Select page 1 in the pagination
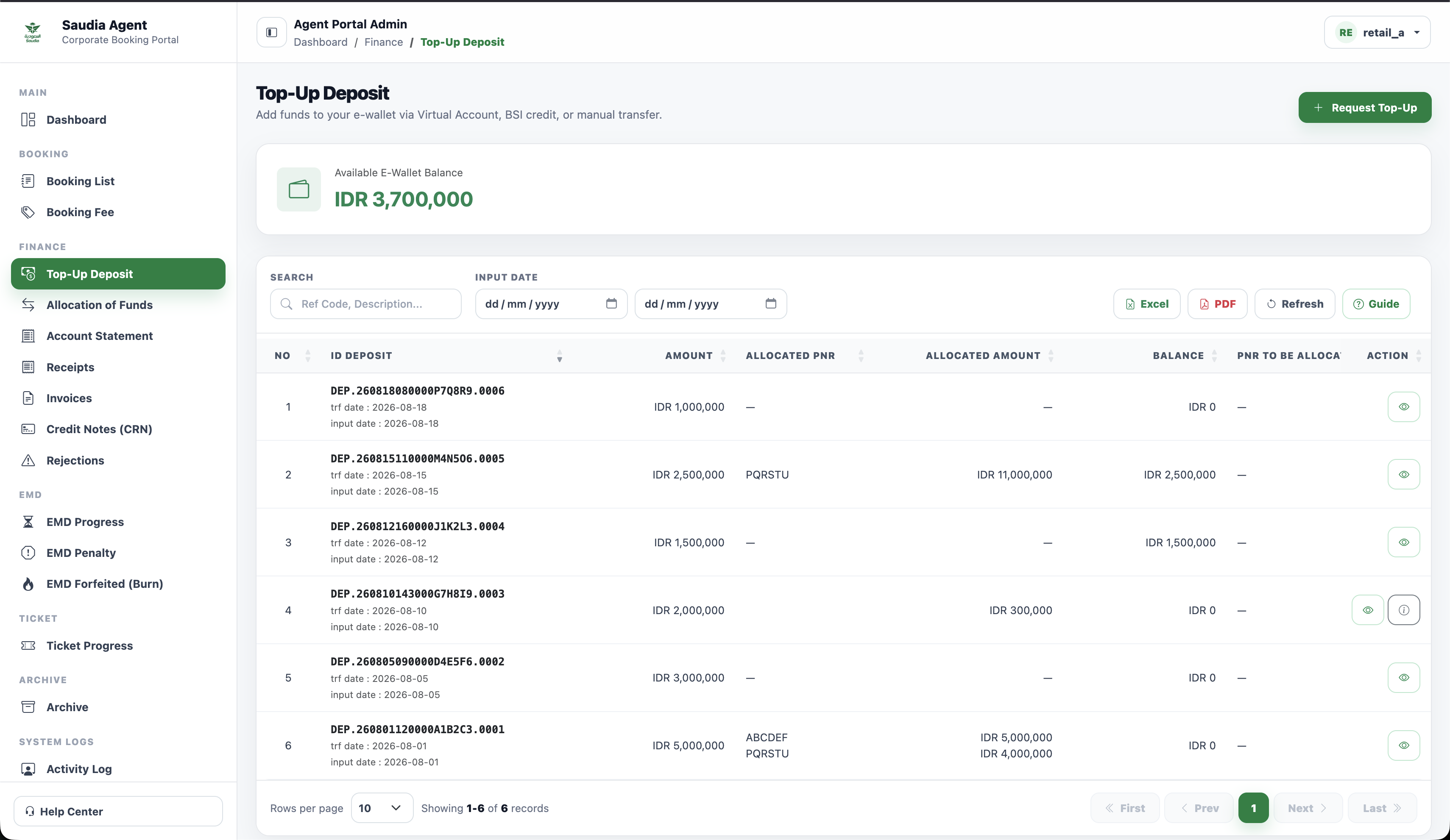The height and width of the screenshot is (840, 1450). (1253, 808)
